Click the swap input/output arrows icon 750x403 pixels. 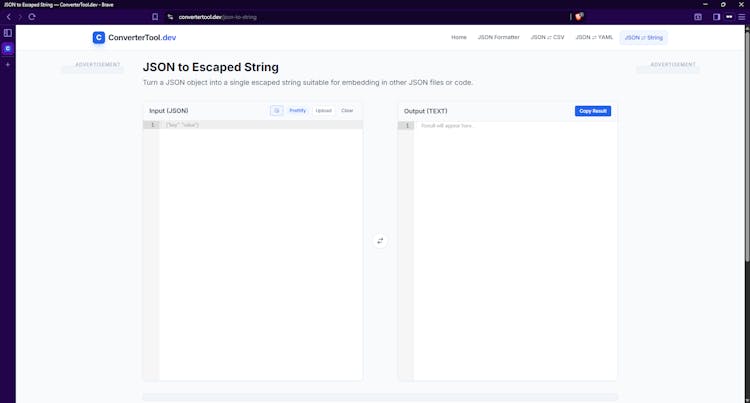click(x=380, y=240)
